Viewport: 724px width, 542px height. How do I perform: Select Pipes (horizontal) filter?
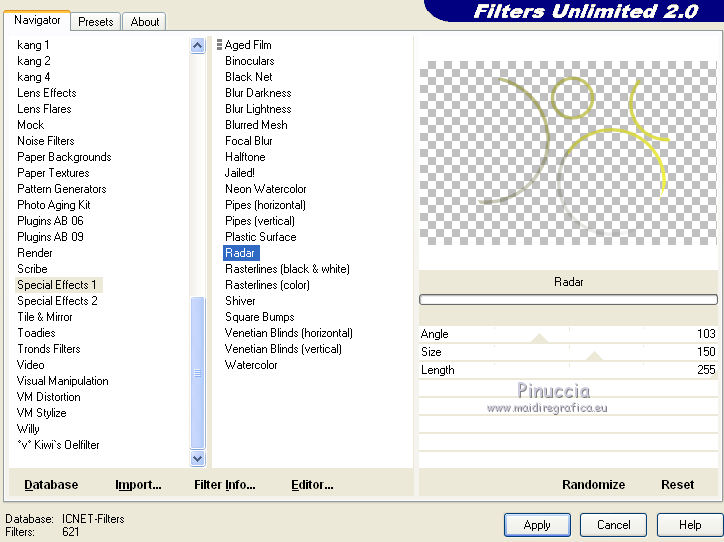(265, 205)
